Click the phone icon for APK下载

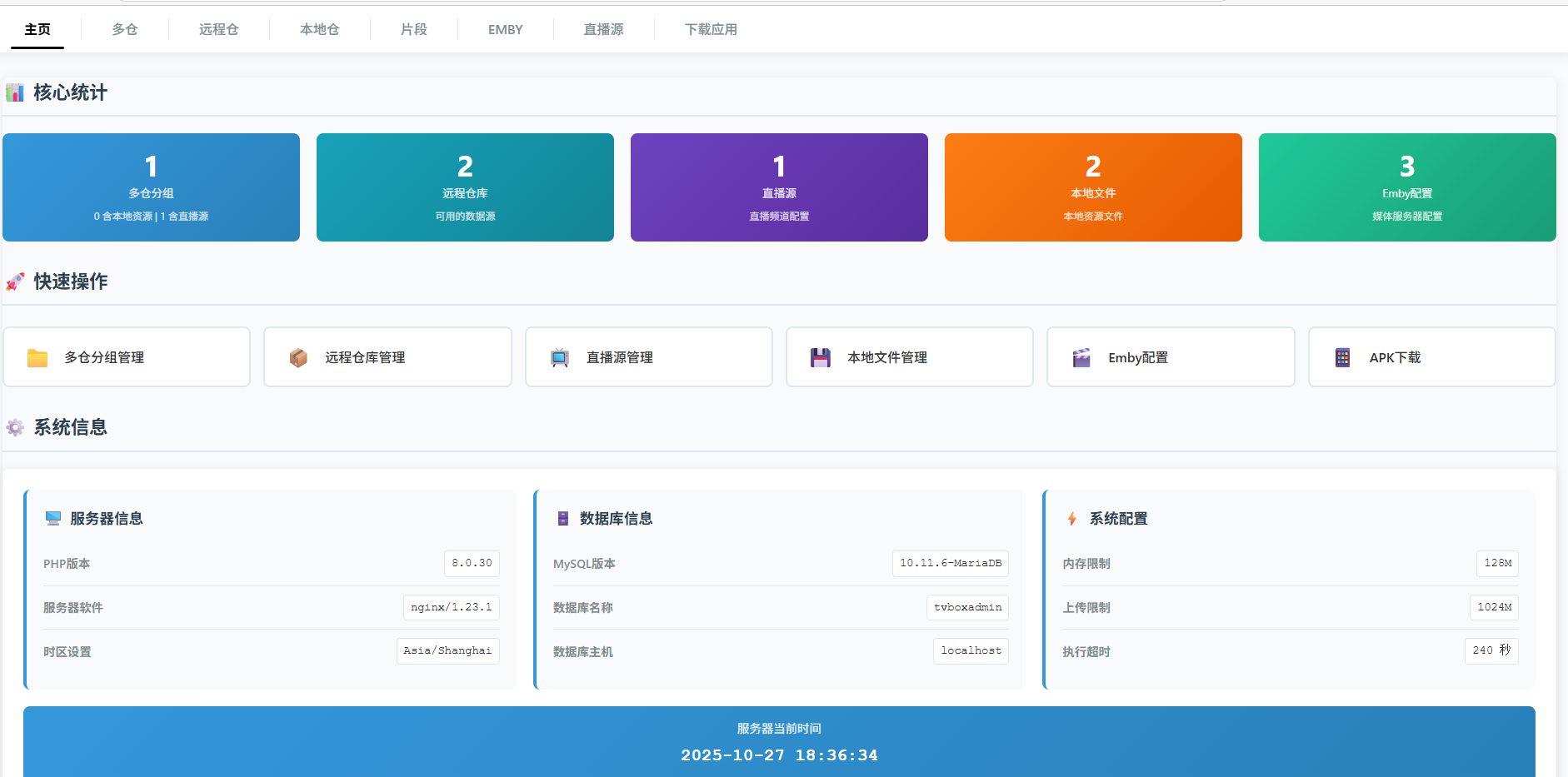click(x=1342, y=358)
